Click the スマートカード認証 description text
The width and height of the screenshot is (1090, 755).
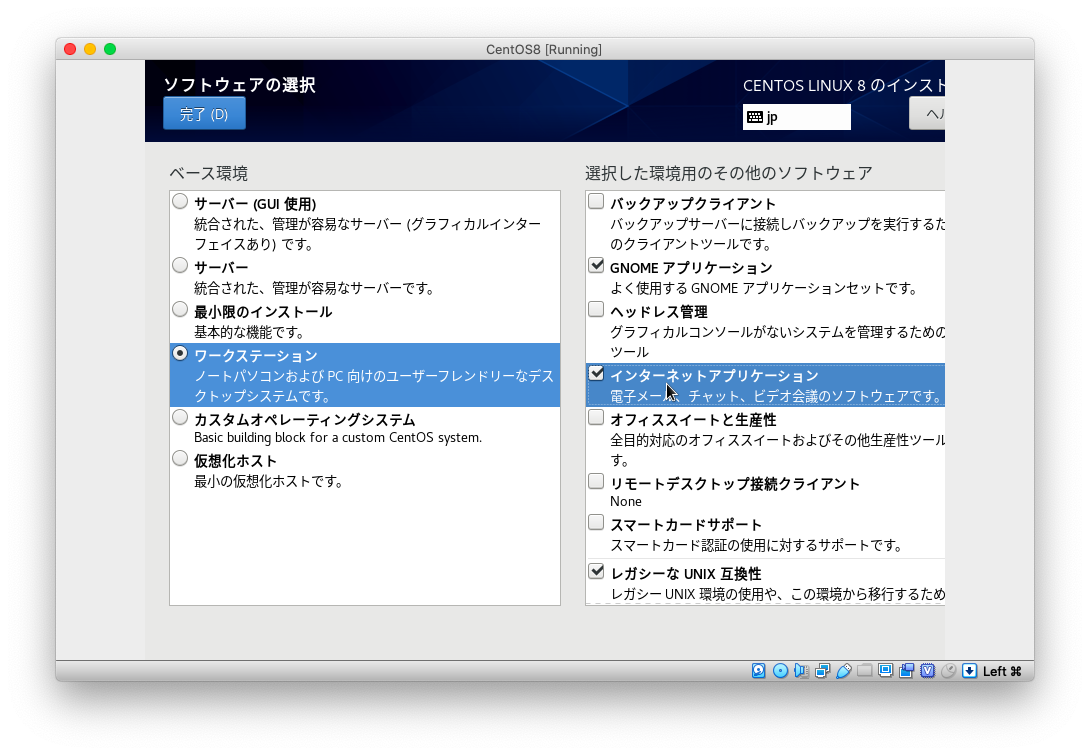[756, 545]
